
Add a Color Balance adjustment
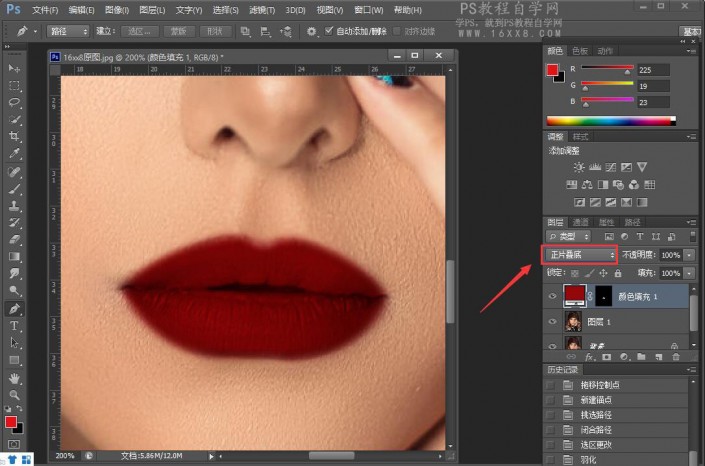pos(587,184)
